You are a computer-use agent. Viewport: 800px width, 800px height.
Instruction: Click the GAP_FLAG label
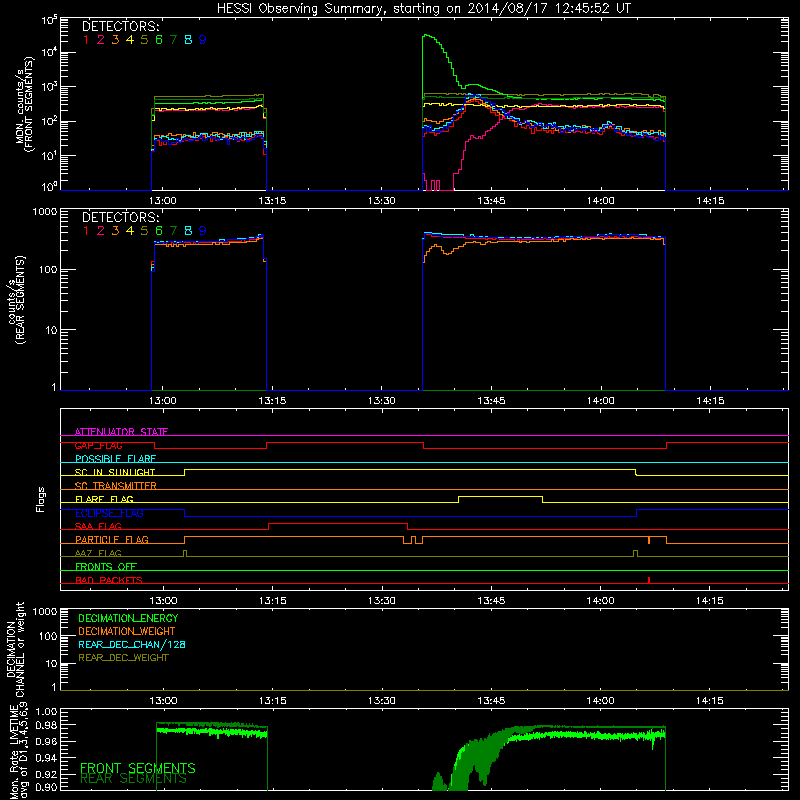tap(98, 445)
